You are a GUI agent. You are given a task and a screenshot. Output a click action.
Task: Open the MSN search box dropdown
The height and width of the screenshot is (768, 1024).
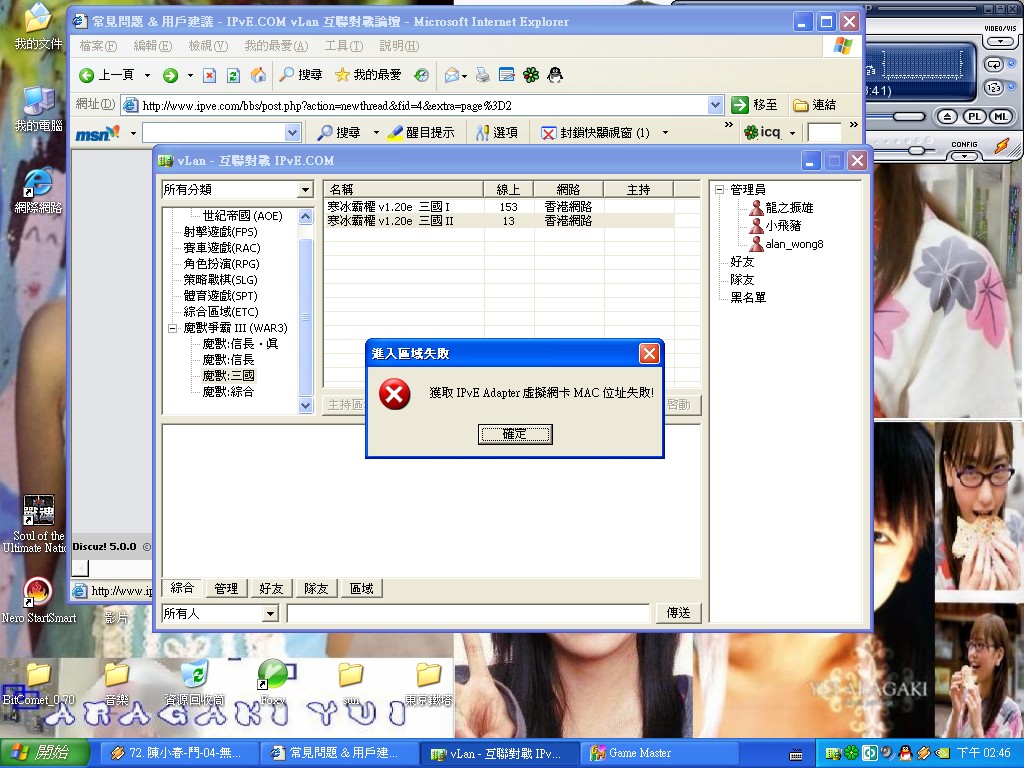(x=292, y=133)
